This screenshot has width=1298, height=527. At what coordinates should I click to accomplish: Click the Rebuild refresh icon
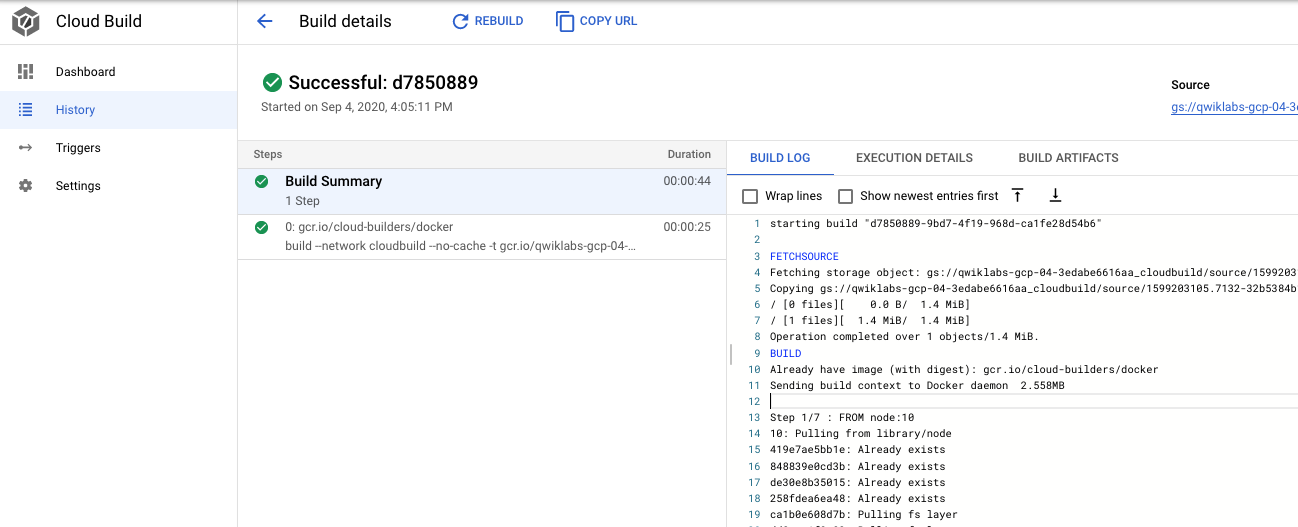[460, 21]
